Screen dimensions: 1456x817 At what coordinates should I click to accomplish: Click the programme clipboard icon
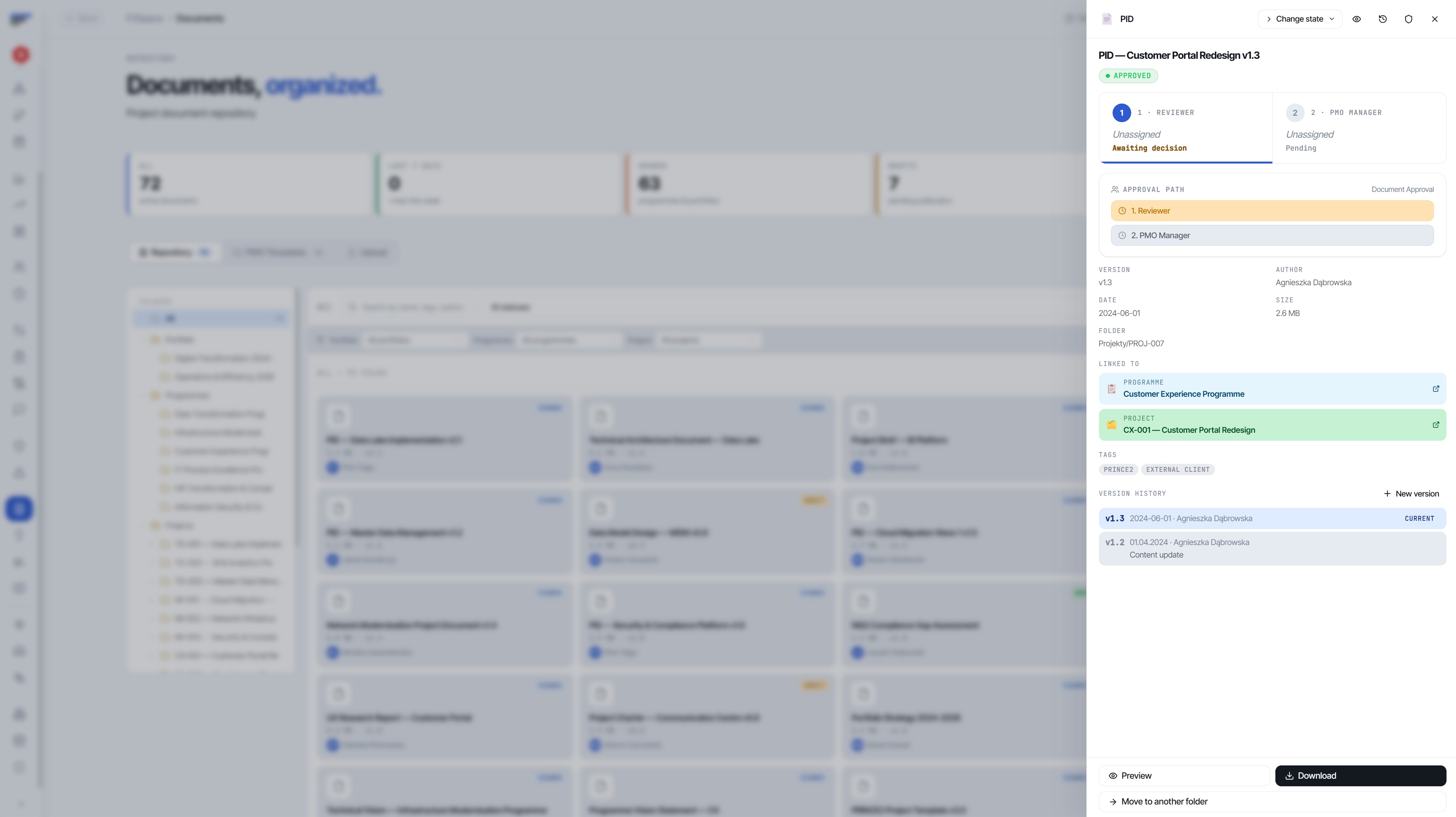[1111, 389]
